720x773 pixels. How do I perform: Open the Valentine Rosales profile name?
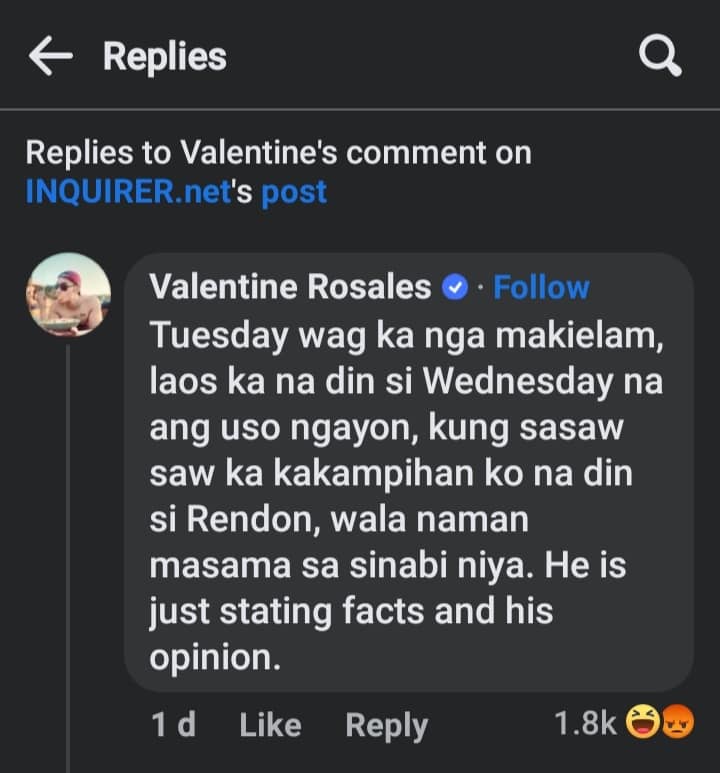click(x=290, y=288)
